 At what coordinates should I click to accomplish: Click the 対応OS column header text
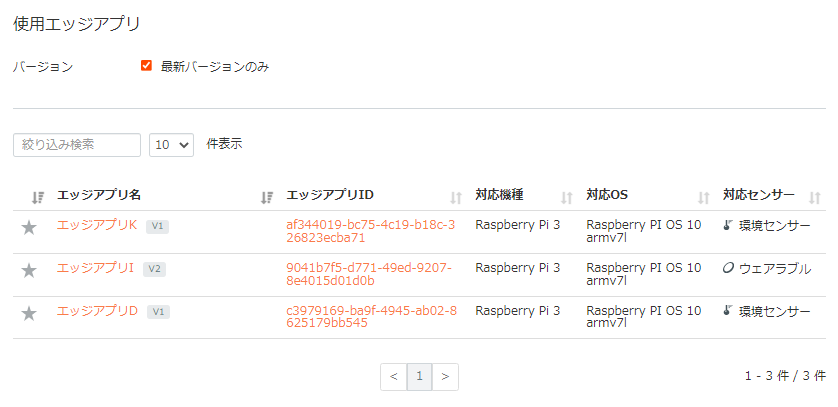607,195
